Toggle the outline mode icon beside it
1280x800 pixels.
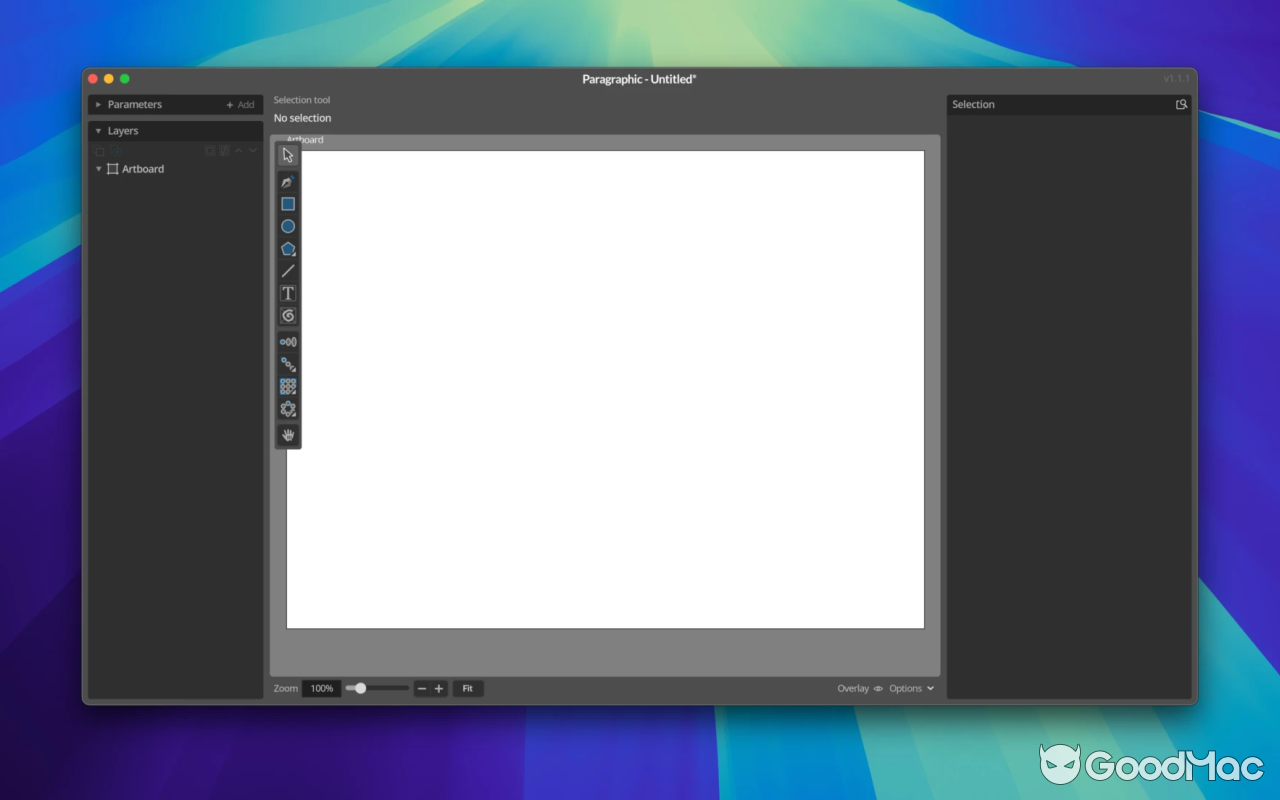(x=224, y=150)
